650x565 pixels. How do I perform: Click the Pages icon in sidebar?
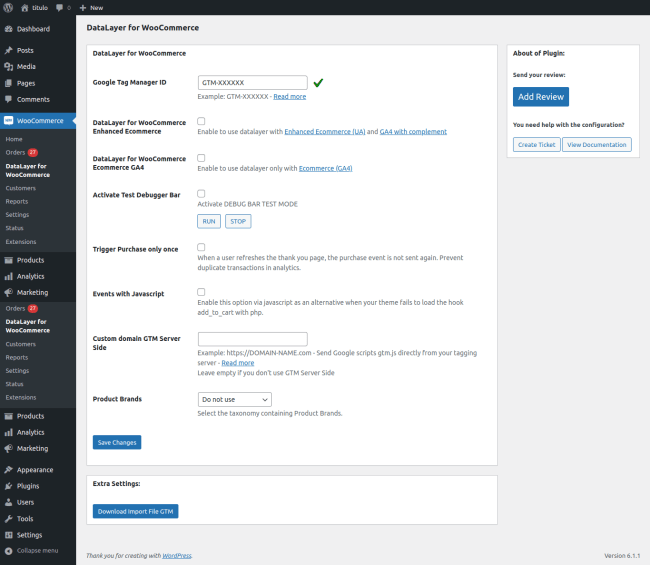8,83
